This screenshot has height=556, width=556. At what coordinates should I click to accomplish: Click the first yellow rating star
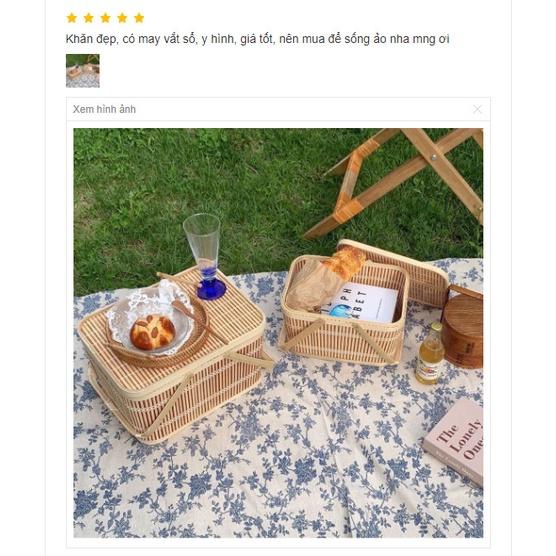72,18
